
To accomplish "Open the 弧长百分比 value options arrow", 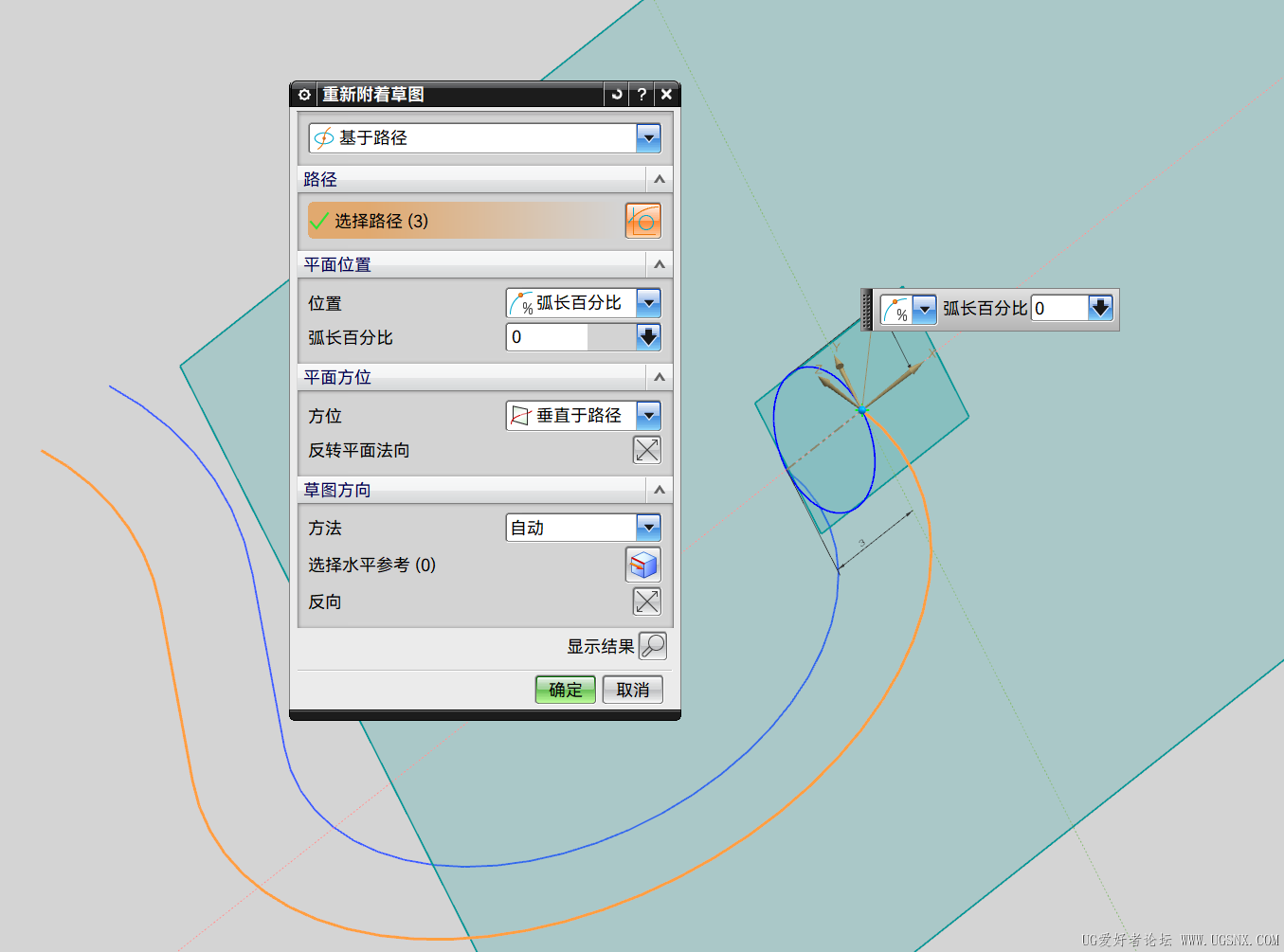I will point(648,336).
